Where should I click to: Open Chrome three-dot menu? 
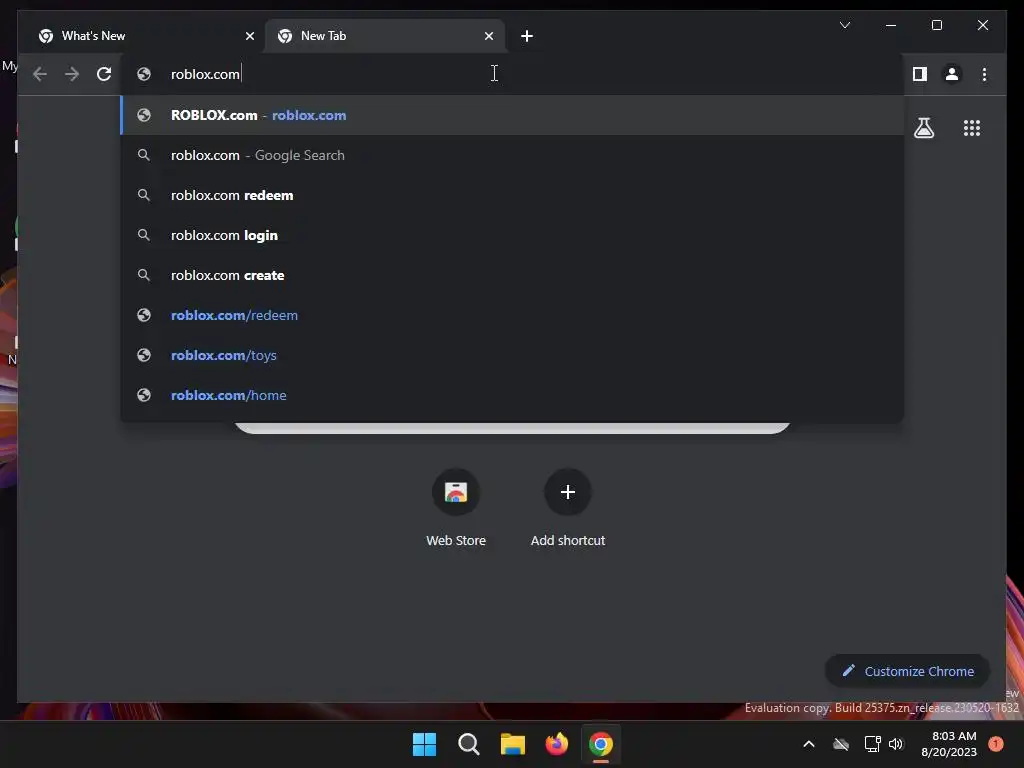(x=984, y=74)
